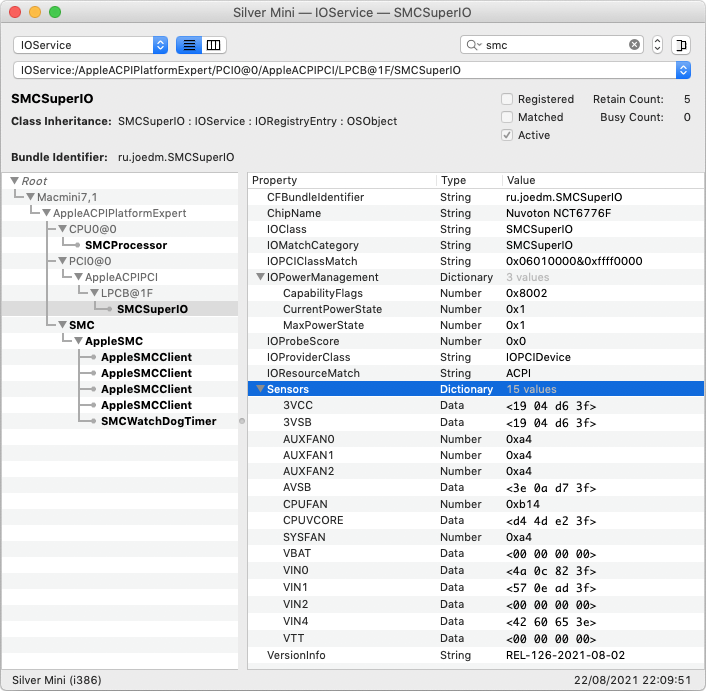Collapse the AppleACPIPlatformExpert node
Screen dimensions: 706x691
point(46,213)
